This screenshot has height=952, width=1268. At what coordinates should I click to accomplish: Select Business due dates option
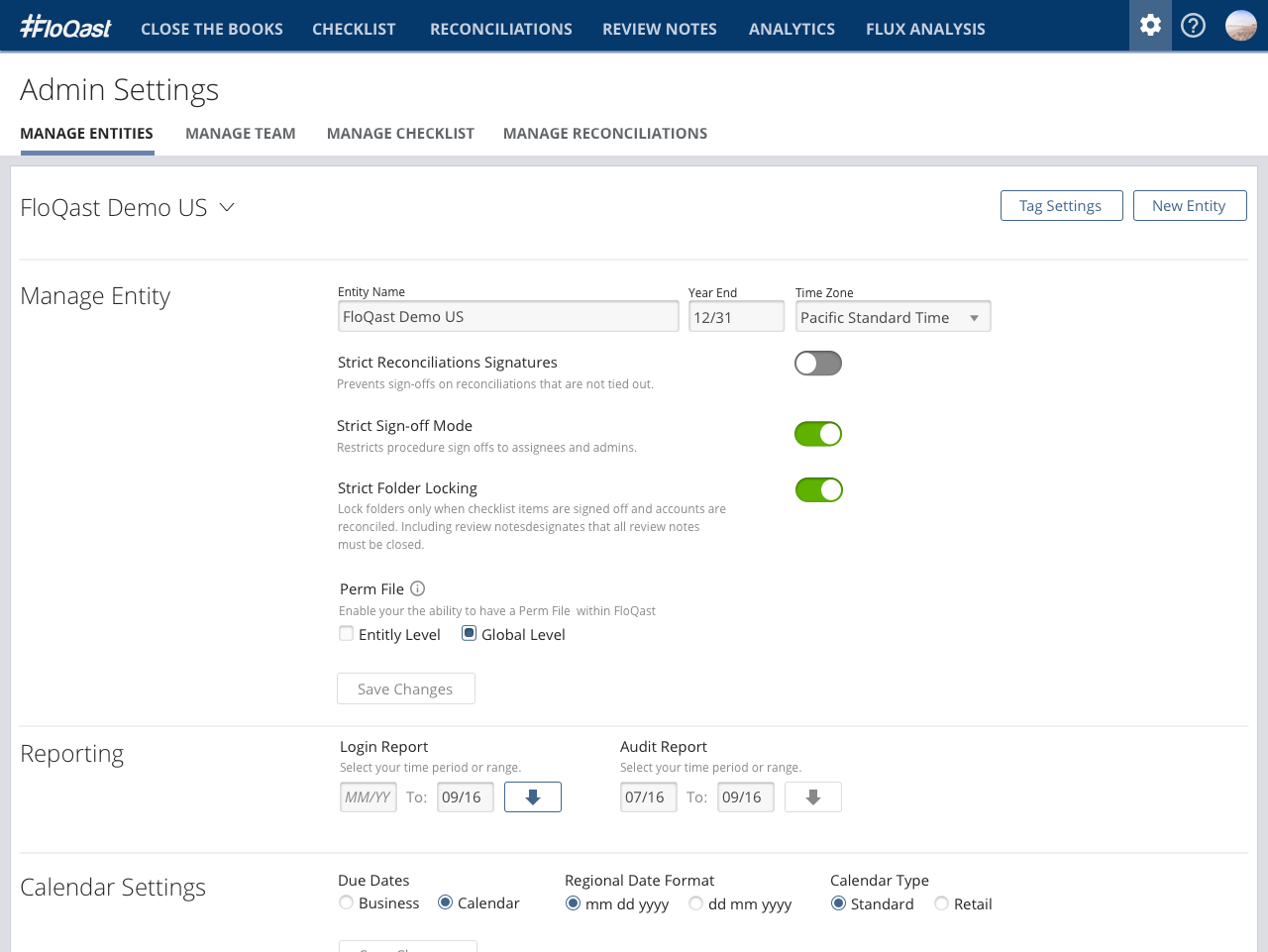346,902
